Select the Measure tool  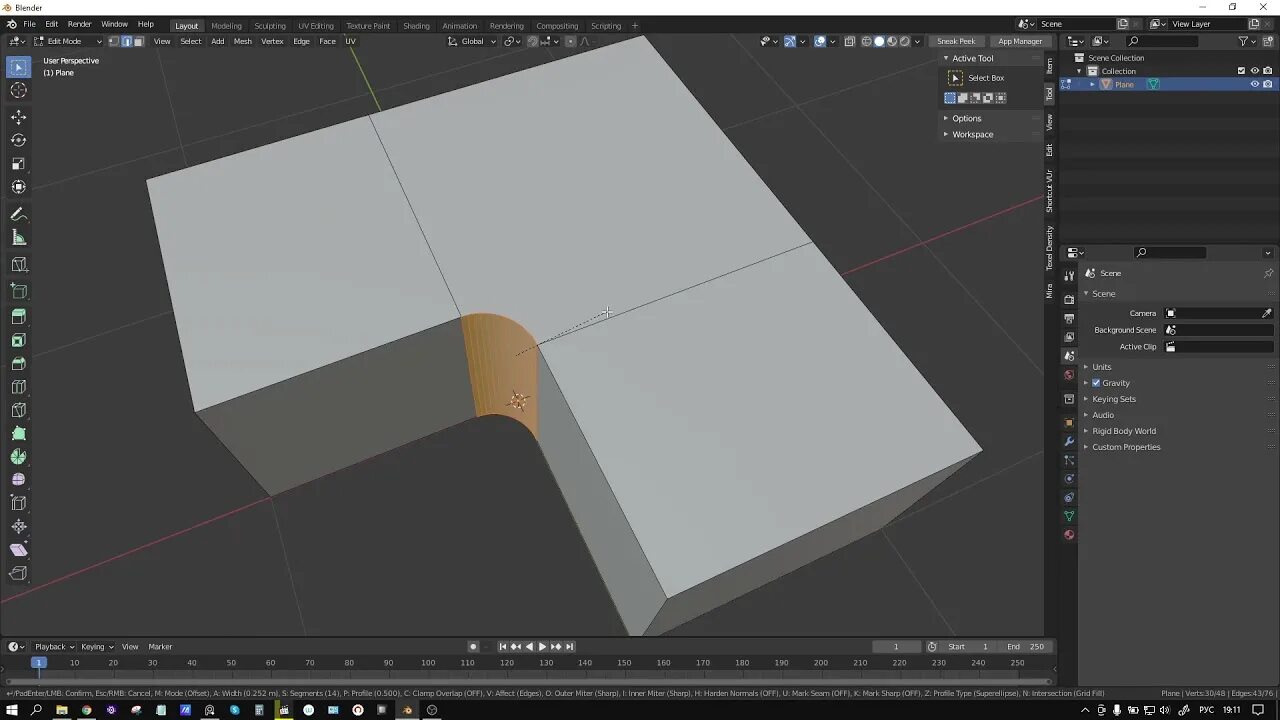tap(18, 237)
